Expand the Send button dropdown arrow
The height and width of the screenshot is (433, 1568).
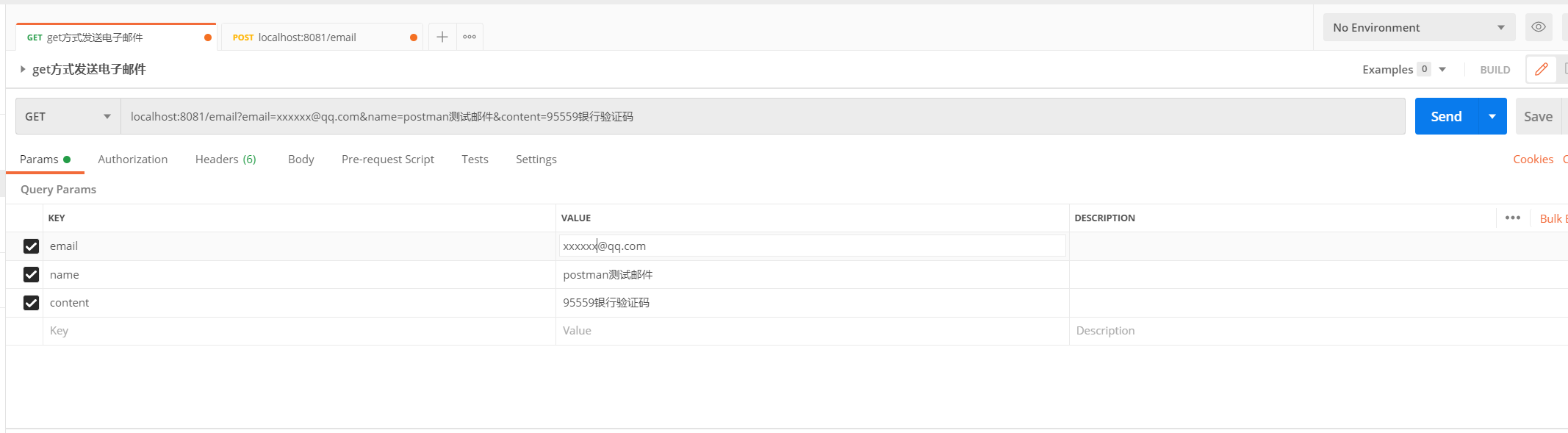click(1492, 116)
